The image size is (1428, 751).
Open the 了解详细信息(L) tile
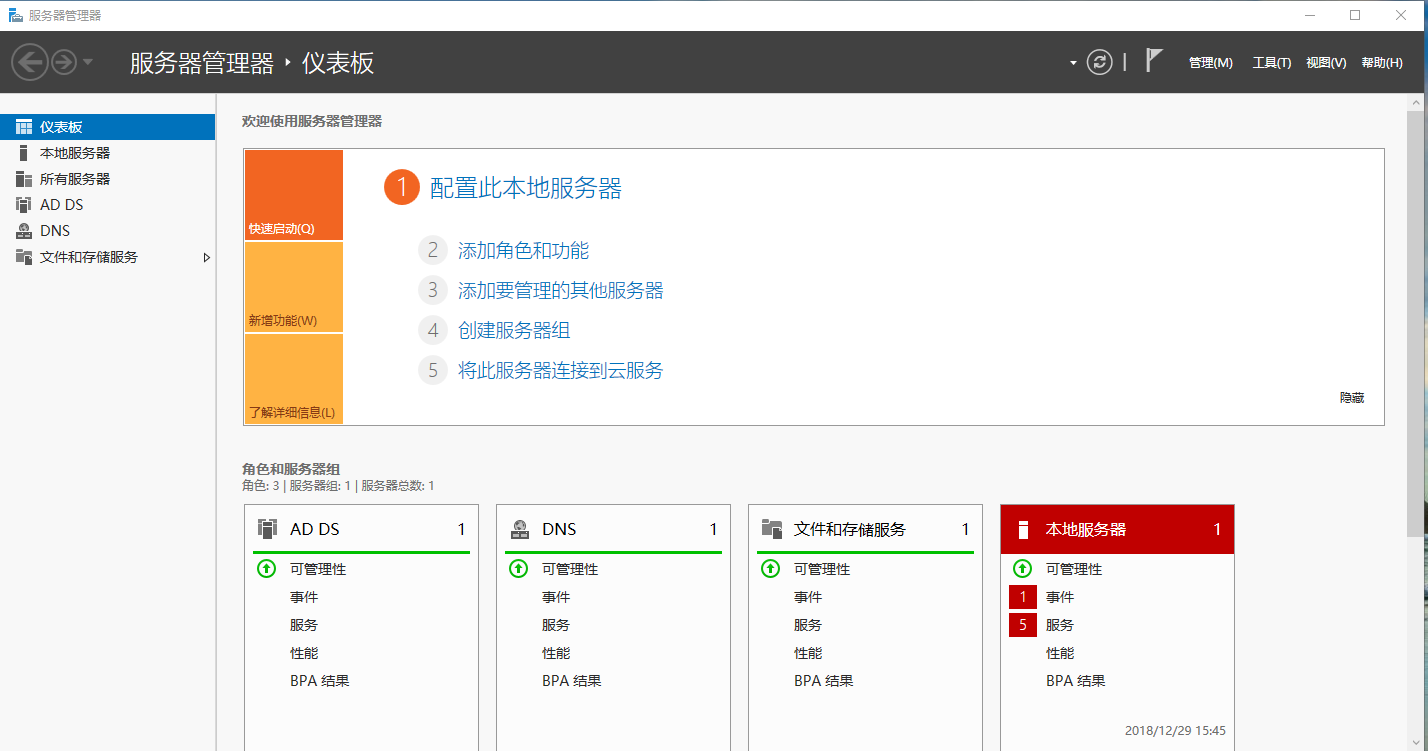(x=293, y=379)
